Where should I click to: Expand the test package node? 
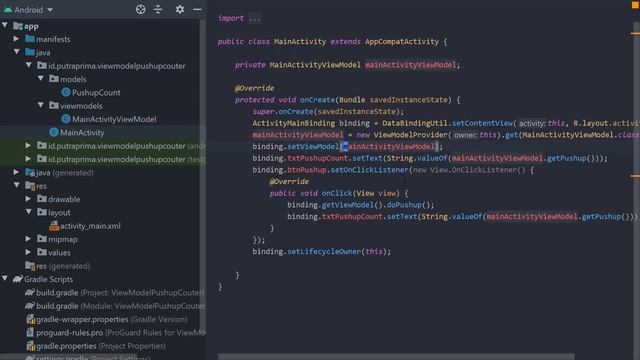28,159
